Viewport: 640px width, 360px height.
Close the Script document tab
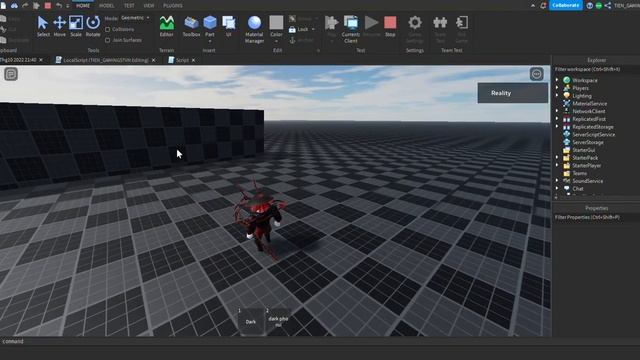193,60
